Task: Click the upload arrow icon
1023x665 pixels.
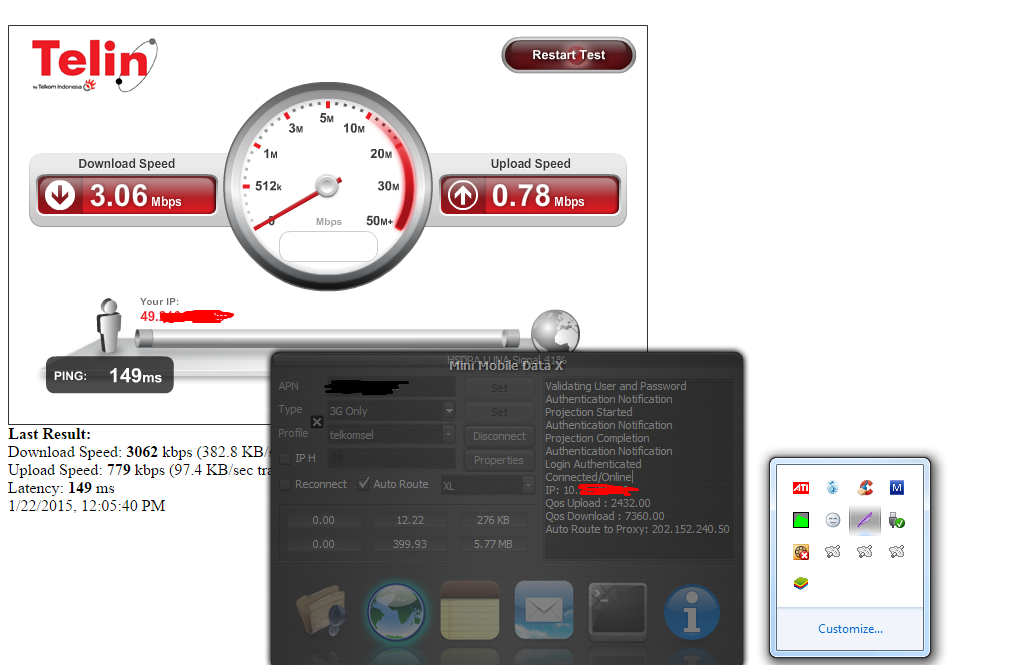Action: [x=463, y=195]
